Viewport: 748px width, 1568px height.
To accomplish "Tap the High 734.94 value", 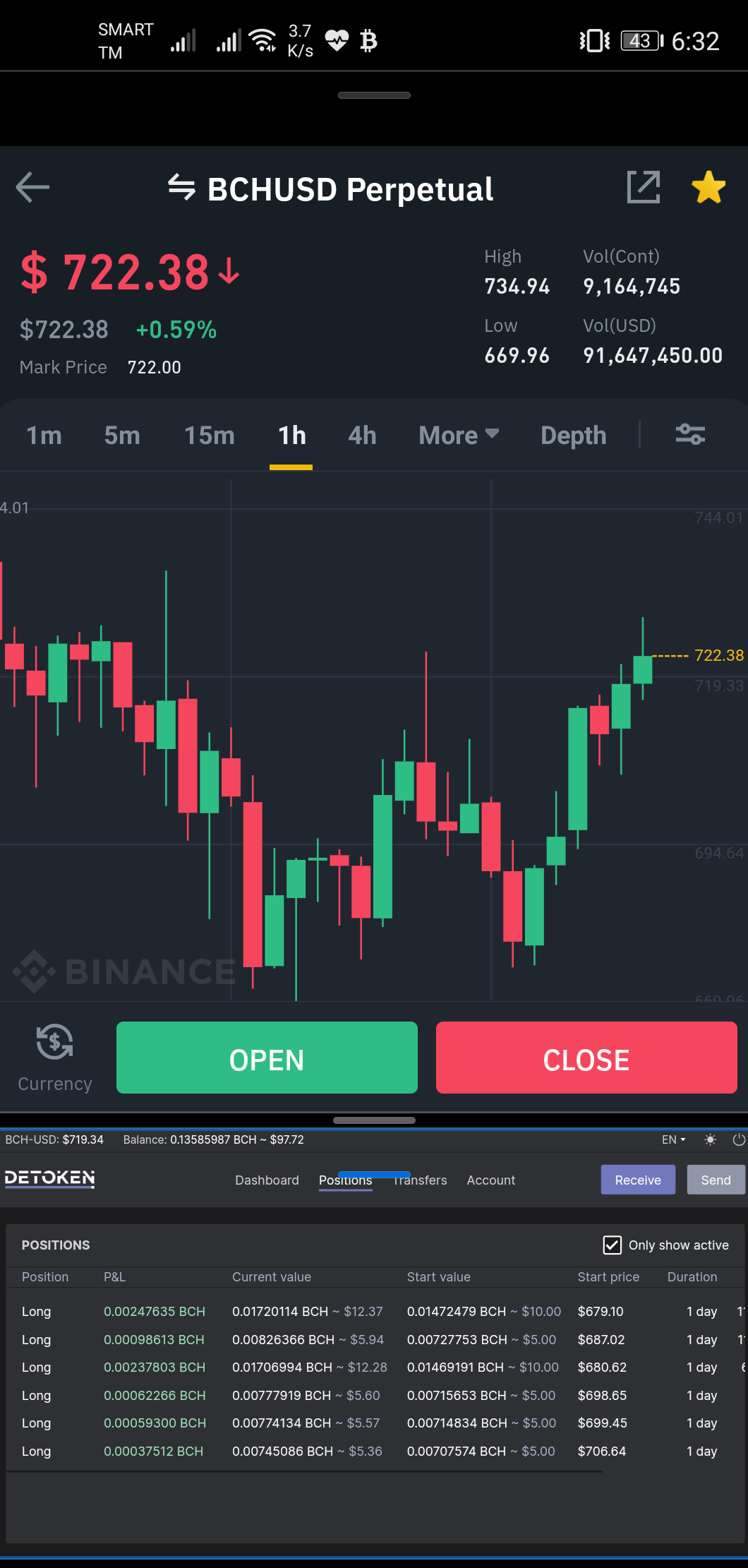I will tap(517, 286).
